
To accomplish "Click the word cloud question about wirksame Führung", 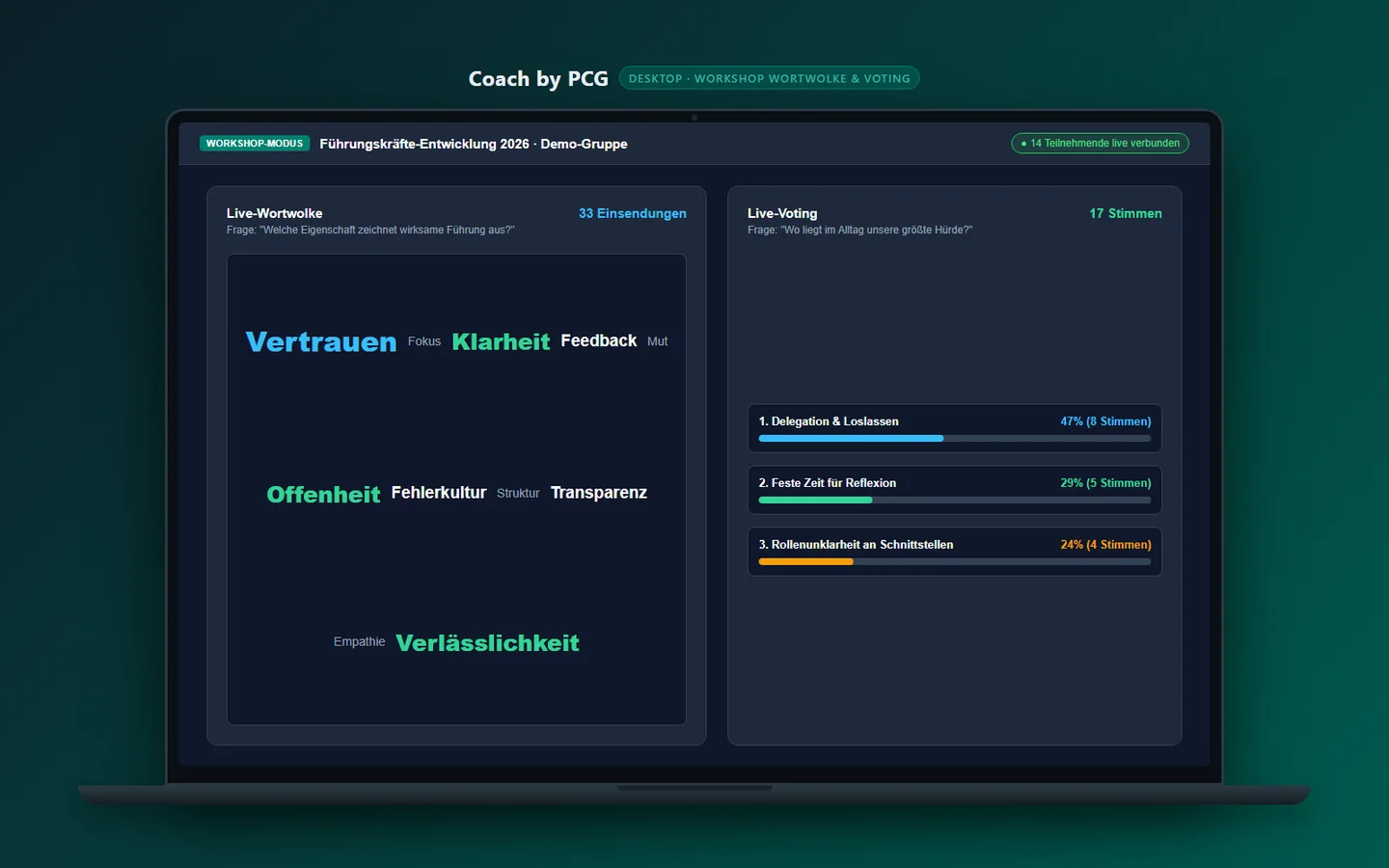I will coord(370,231).
